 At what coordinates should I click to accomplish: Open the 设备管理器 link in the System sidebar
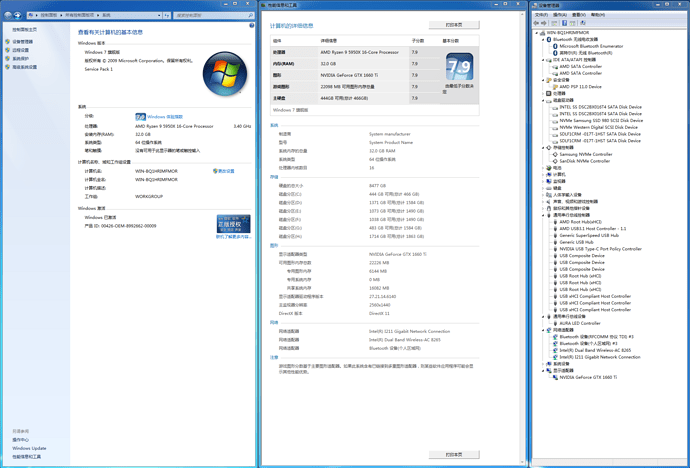click(x=22, y=41)
